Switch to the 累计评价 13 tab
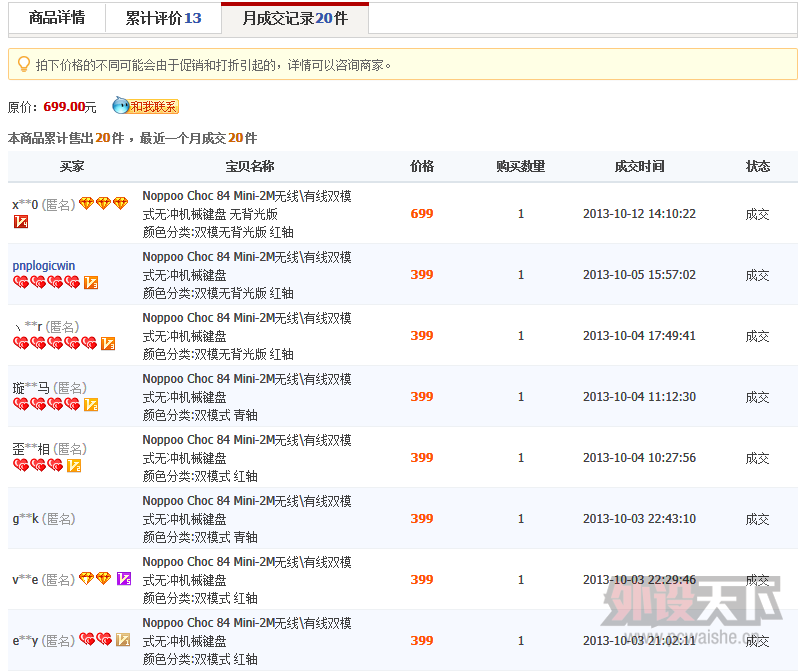The height and width of the screenshot is (671, 801). [163, 18]
